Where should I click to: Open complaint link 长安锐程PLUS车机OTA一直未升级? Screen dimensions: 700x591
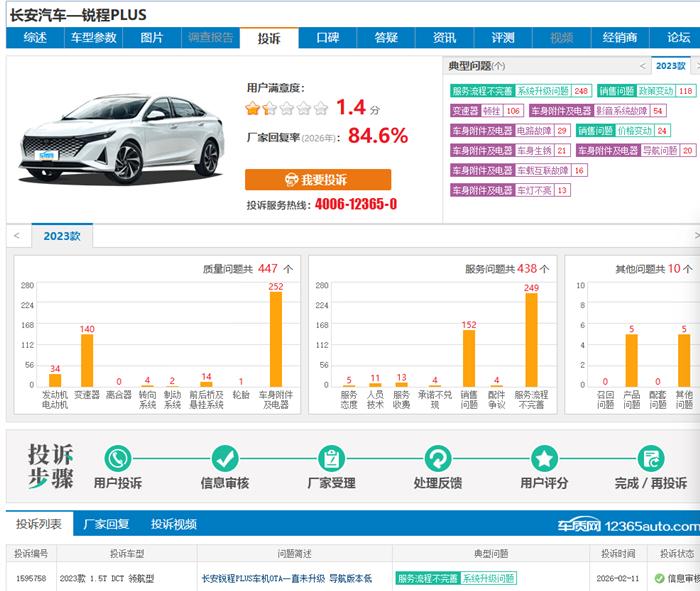286,578
